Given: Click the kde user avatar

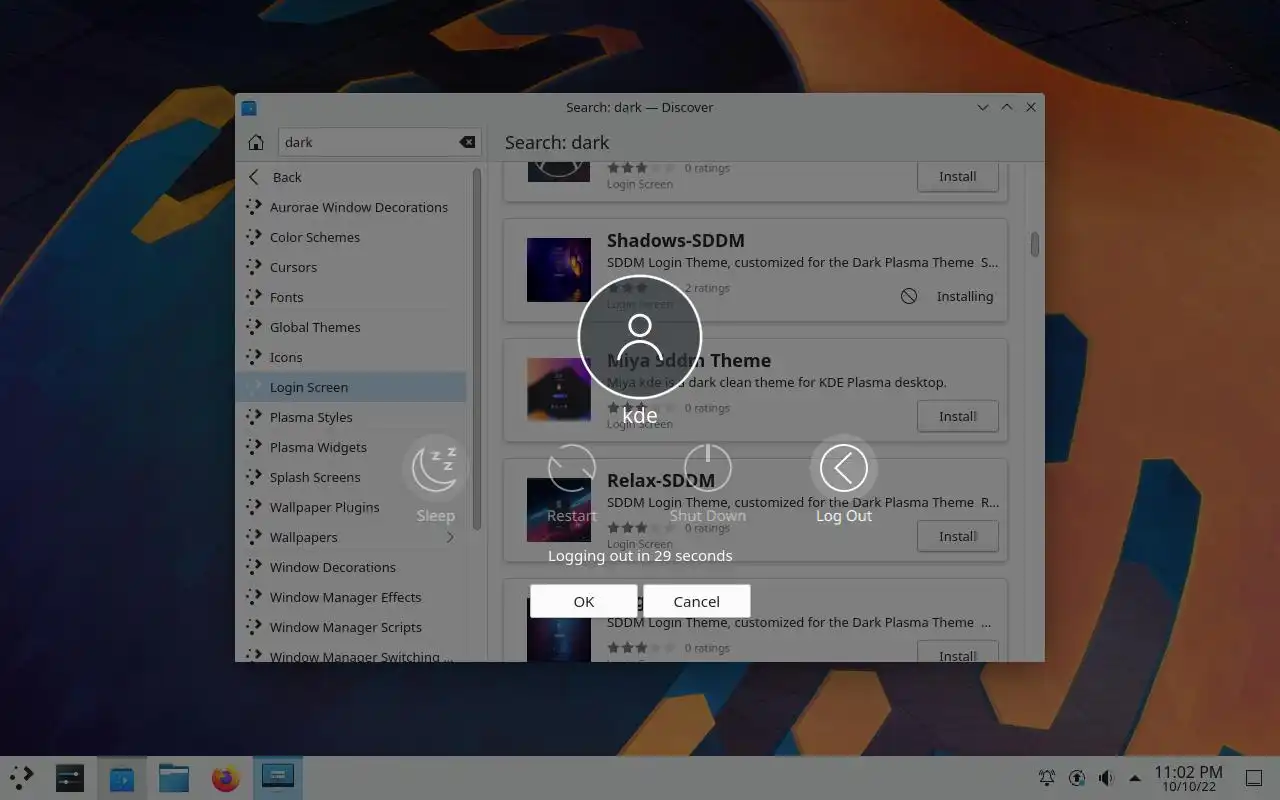Looking at the screenshot, I should pyautogui.click(x=640, y=336).
